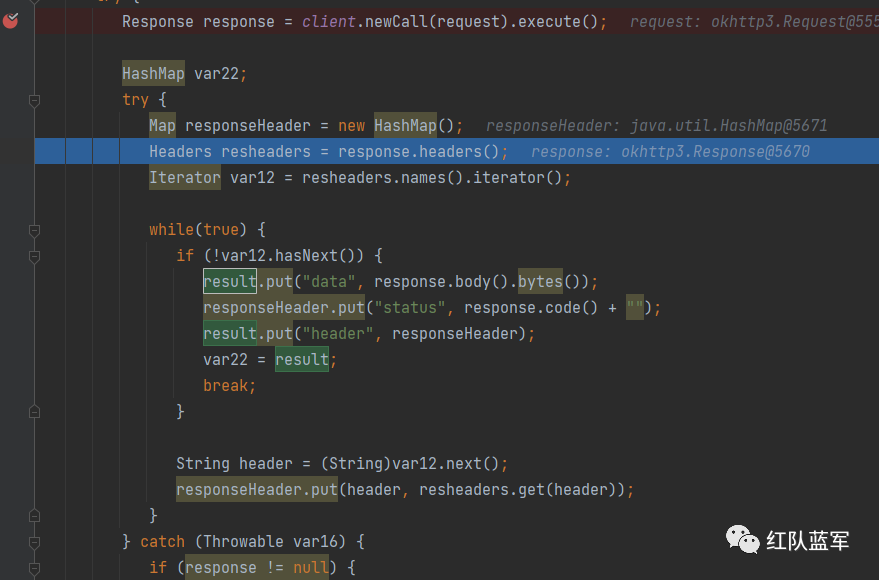
Task: Click Throwable in the catch clause
Action: tap(243, 542)
